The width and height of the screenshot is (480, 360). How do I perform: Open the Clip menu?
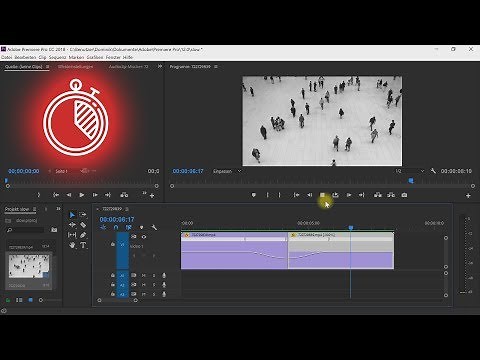[x=42, y=57]
